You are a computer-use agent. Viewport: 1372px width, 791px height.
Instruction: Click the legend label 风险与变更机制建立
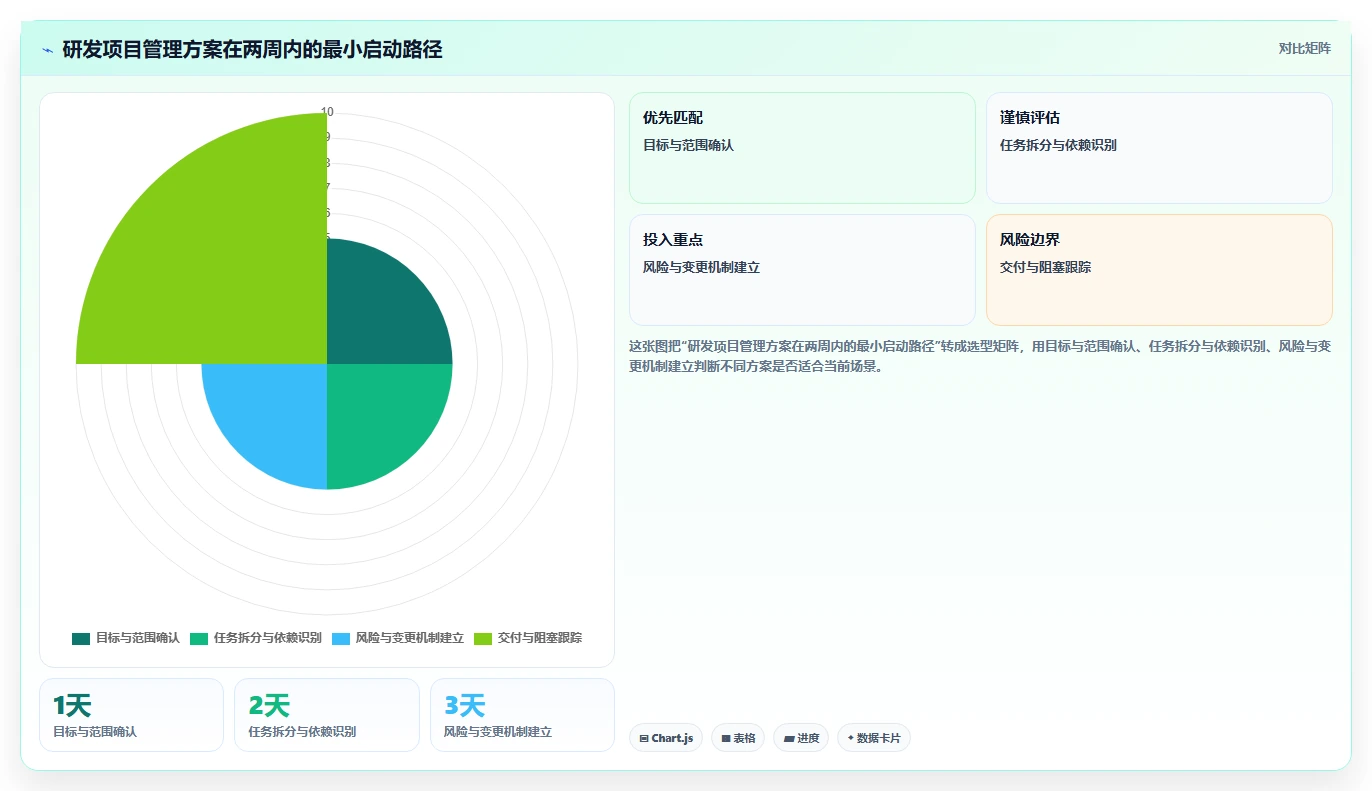tap(410, 638)
